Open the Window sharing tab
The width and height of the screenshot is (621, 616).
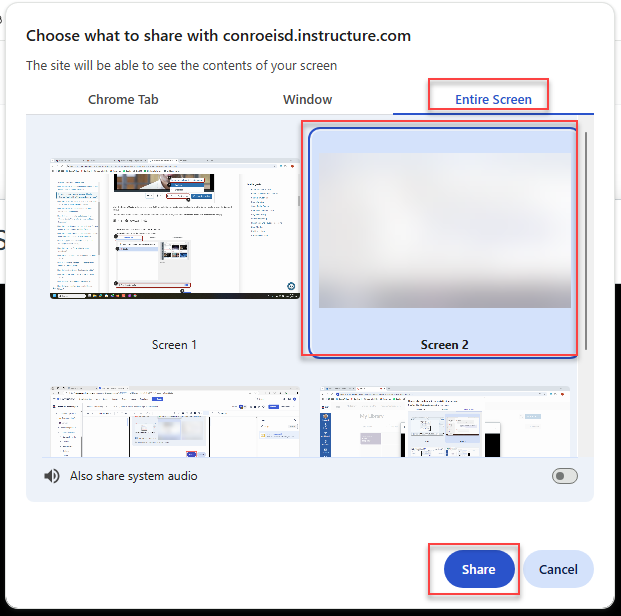307,99
